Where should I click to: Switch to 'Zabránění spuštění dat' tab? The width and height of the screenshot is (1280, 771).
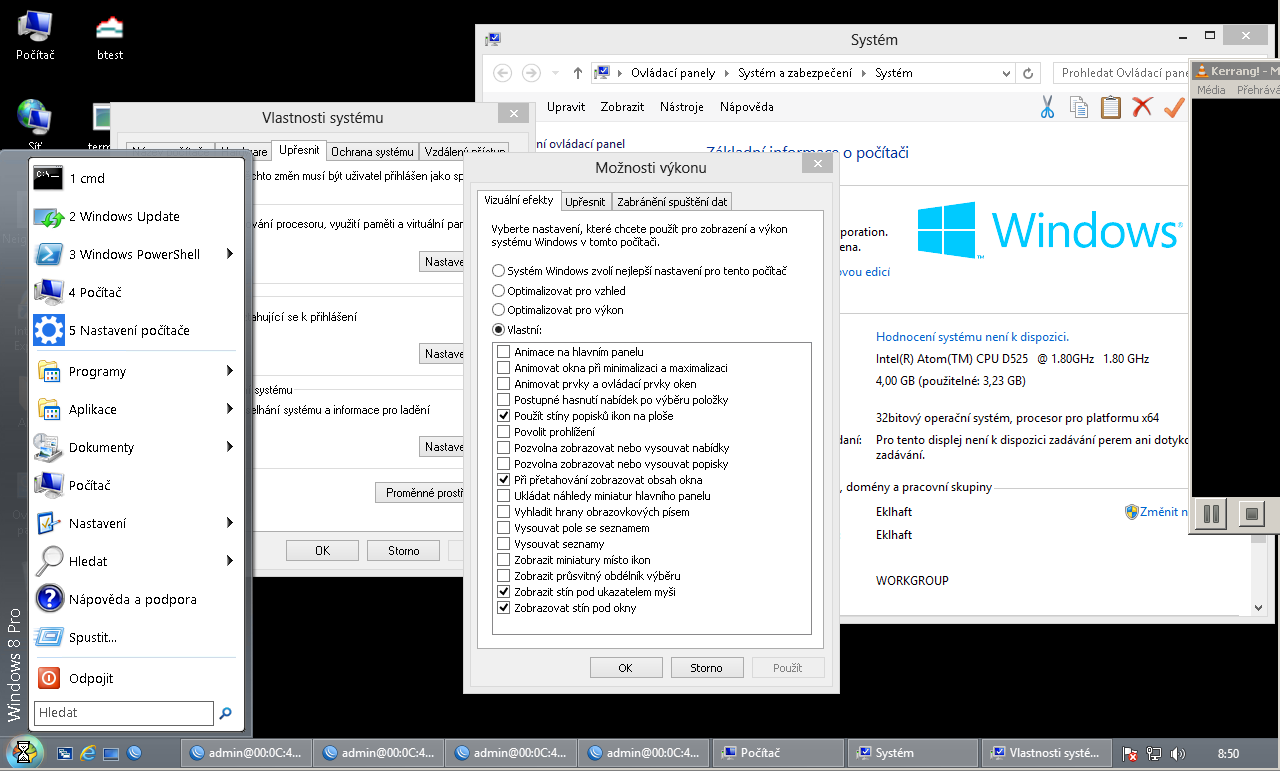click(x=672, y=202)
